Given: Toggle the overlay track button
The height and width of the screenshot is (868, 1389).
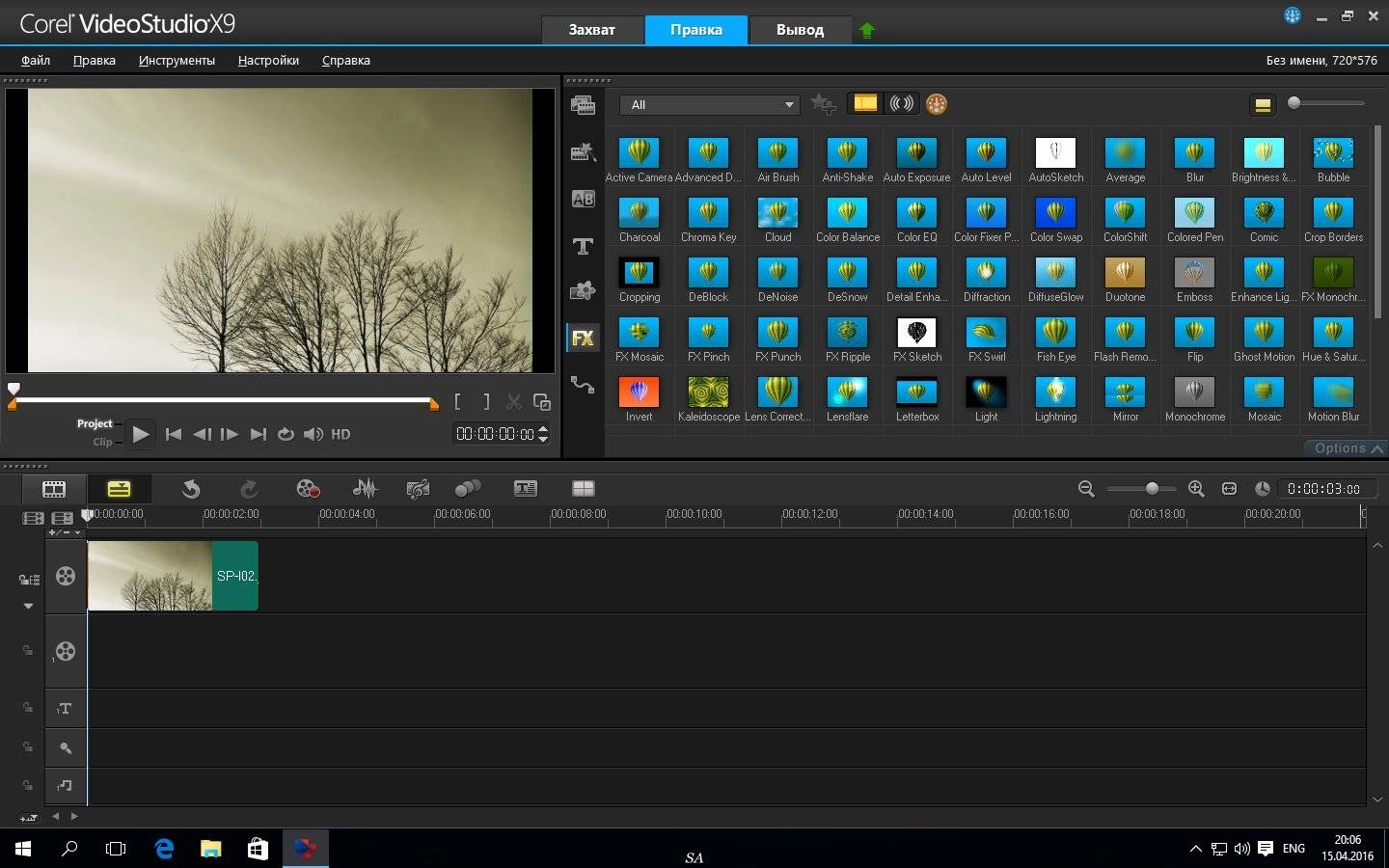Looking at the screenshot, I should click(x=66, y=651).
